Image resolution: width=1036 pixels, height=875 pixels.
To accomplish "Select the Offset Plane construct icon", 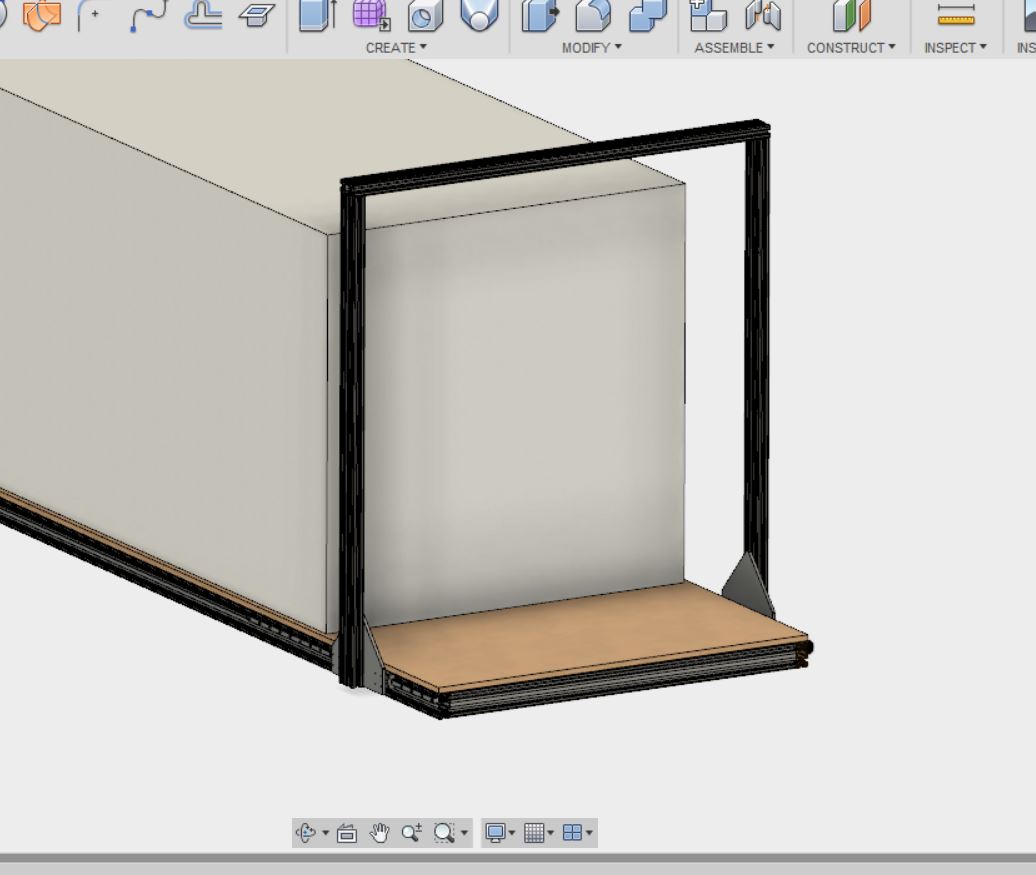I will click(853, 15).
